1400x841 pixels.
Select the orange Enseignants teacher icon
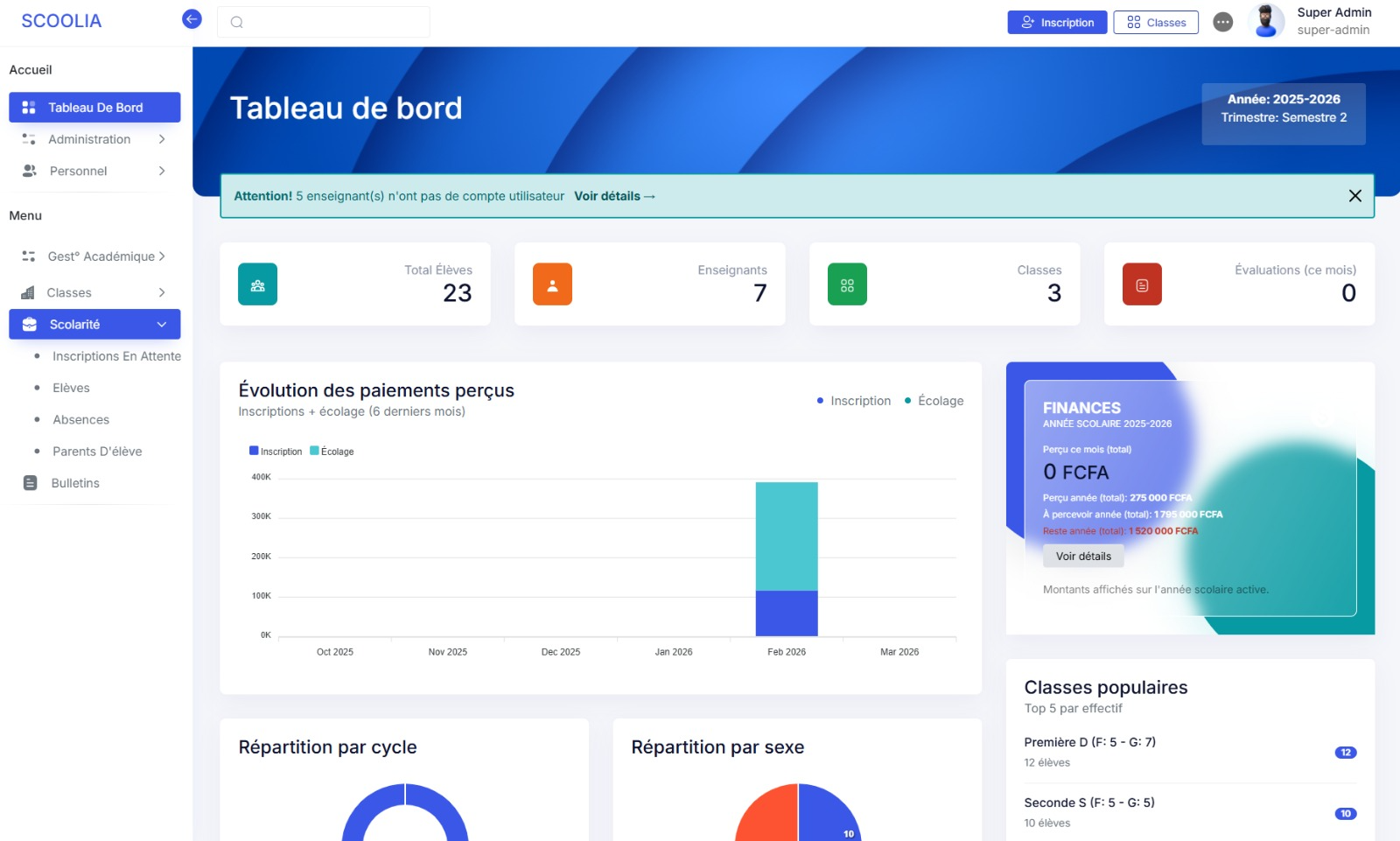552,284
